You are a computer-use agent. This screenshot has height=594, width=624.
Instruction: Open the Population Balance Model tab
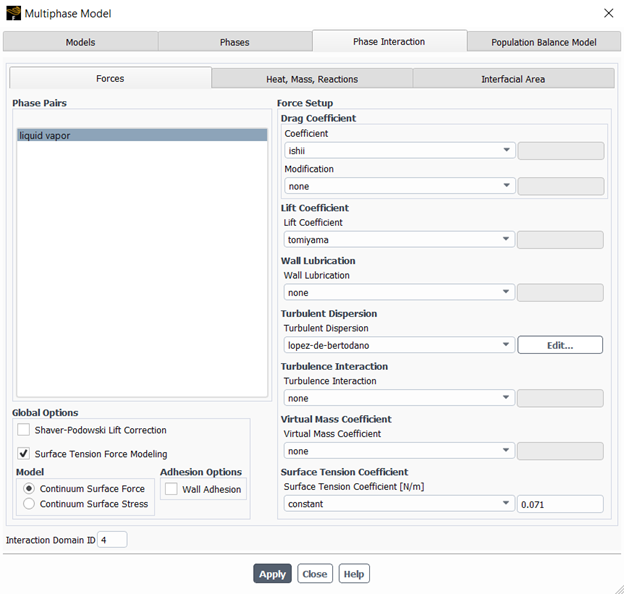(544, 42)
